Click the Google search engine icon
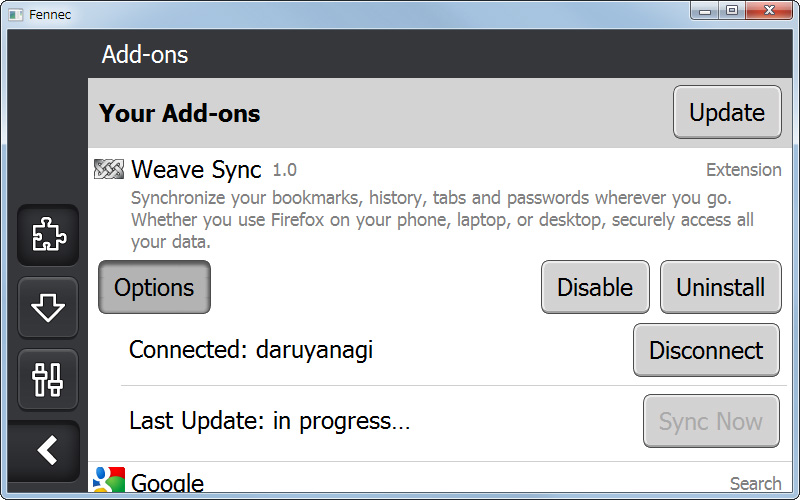Image resolution: width=800 pixels, height=500 pixels. coord(109,482)
